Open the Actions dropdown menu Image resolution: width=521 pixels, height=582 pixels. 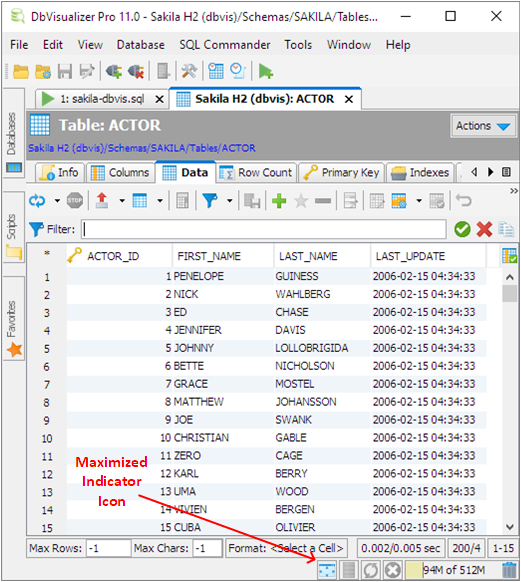pyautogui.click(x=483, y=126)
